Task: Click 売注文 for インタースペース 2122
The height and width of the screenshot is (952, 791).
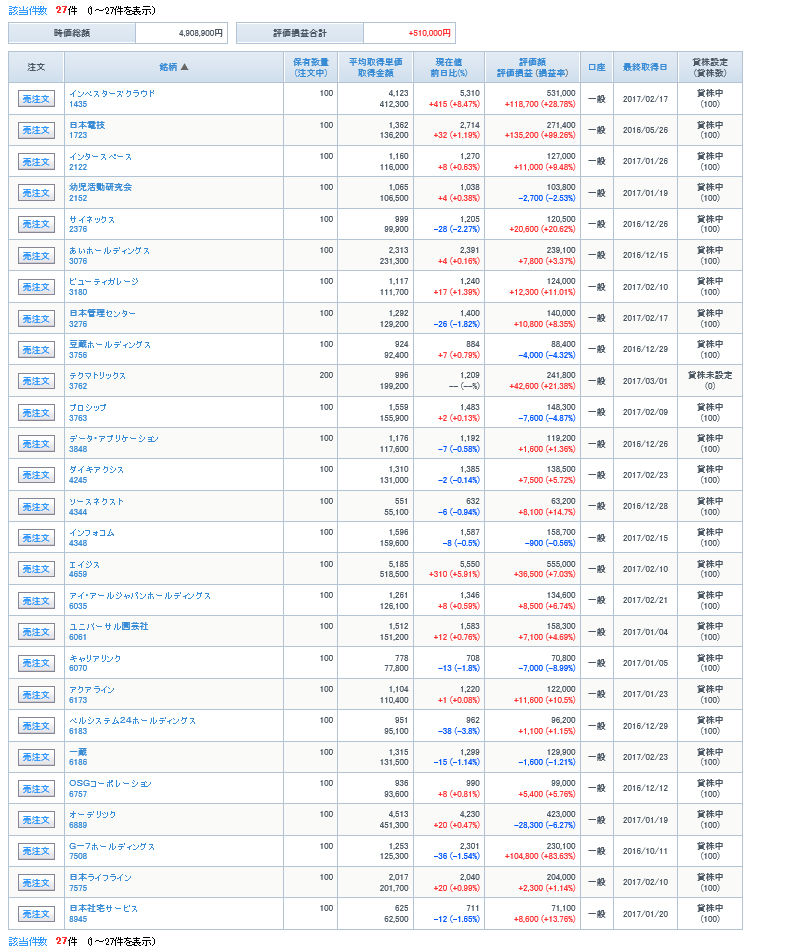Action: (x=36, y=162)
